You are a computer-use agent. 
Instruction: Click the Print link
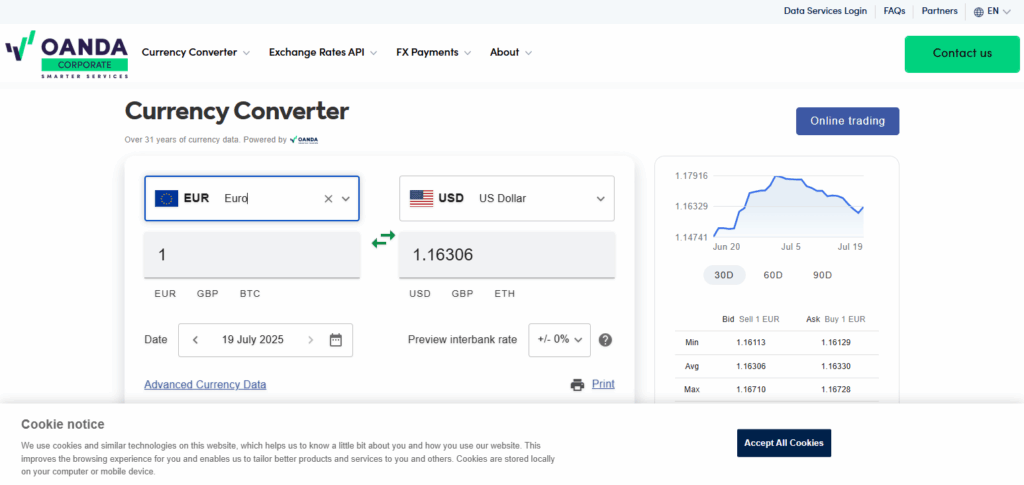tap(603, 384)
